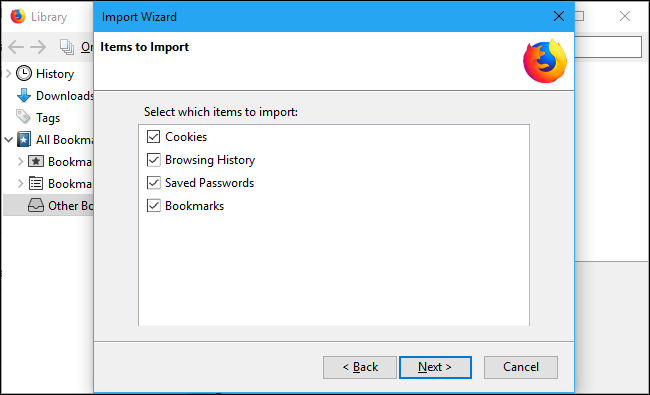Expand the Bookmarks Menu tree node
This screenshot has width=650, height=395.
20,183
